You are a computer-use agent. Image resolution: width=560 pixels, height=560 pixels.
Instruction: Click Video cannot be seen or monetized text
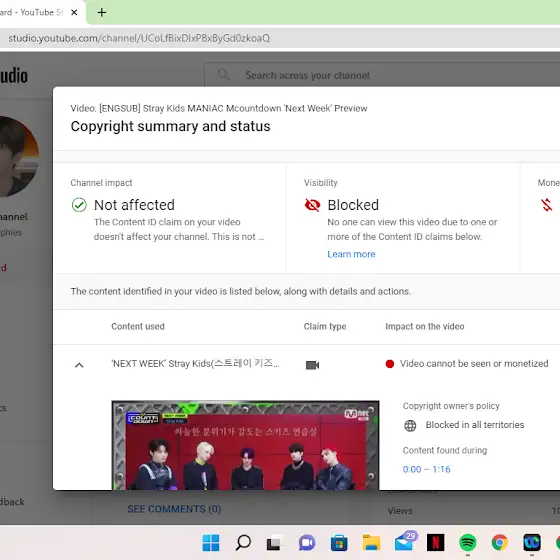[x=474, y=364]
